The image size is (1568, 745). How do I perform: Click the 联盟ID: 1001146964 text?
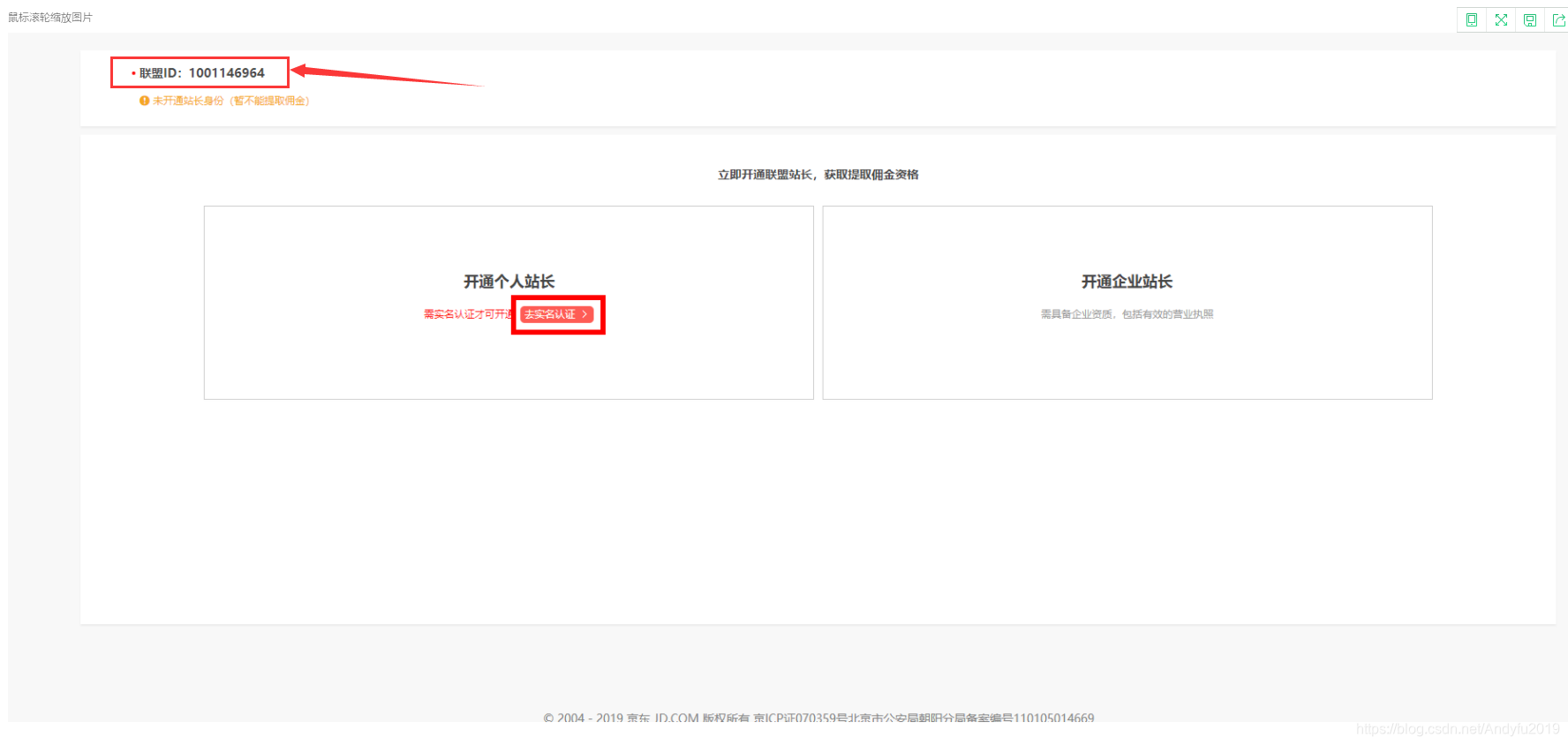click(x=201, y=73)
